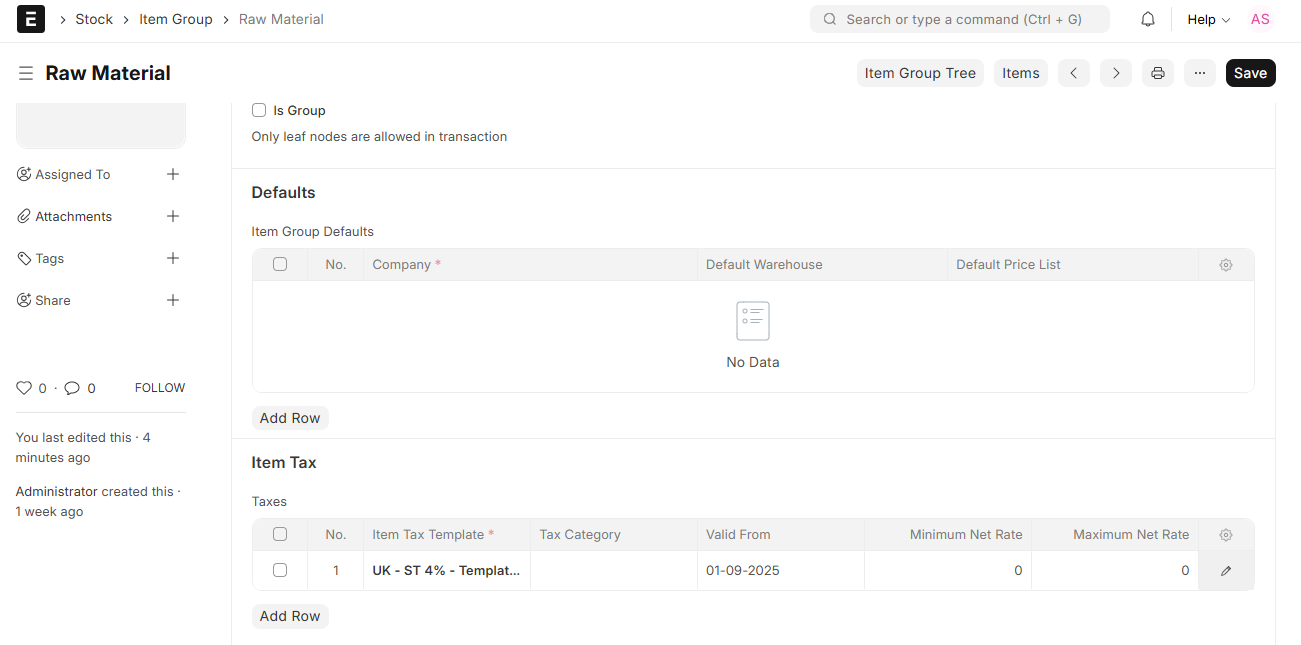The width and height of the screenshot is (1301, 645).
Task: Click the ERPNext home logo icon
Action: coord(31,19)
